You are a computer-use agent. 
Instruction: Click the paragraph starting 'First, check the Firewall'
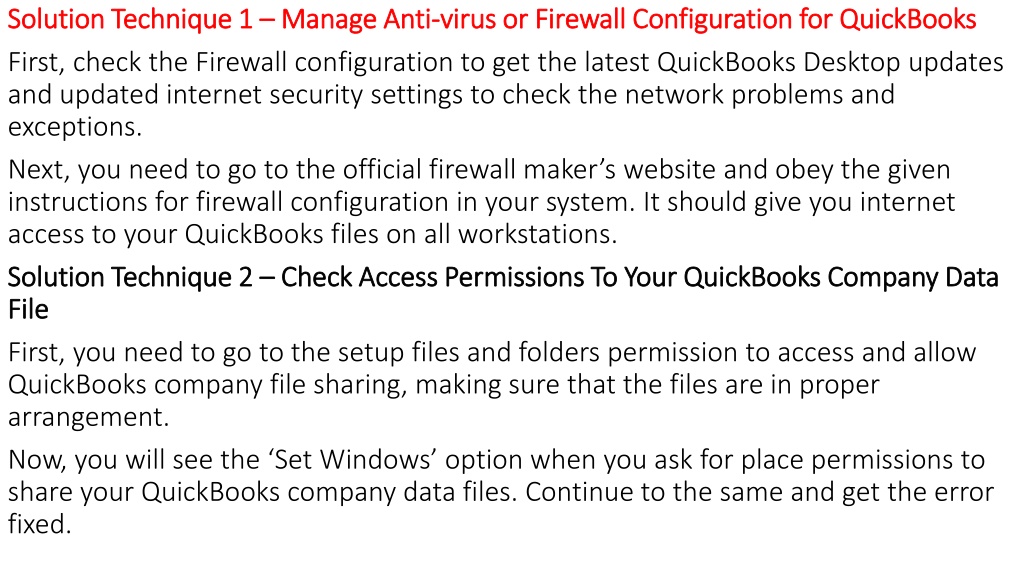(505, 94)
